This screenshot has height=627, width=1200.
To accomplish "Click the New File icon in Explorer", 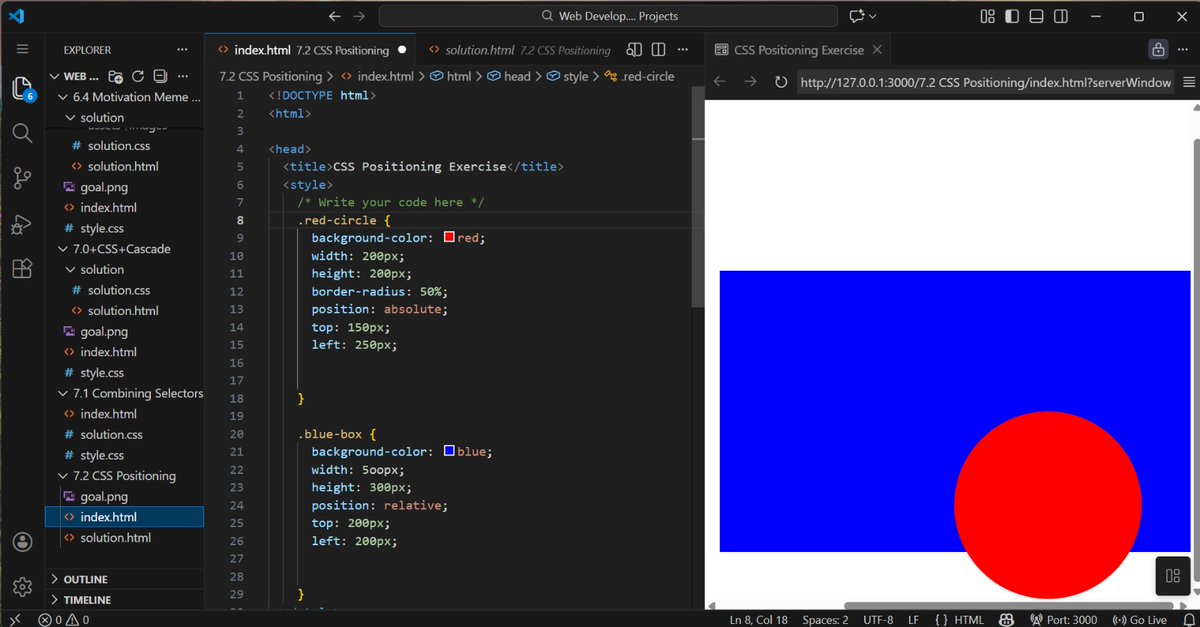I will (x=115, y=76).
